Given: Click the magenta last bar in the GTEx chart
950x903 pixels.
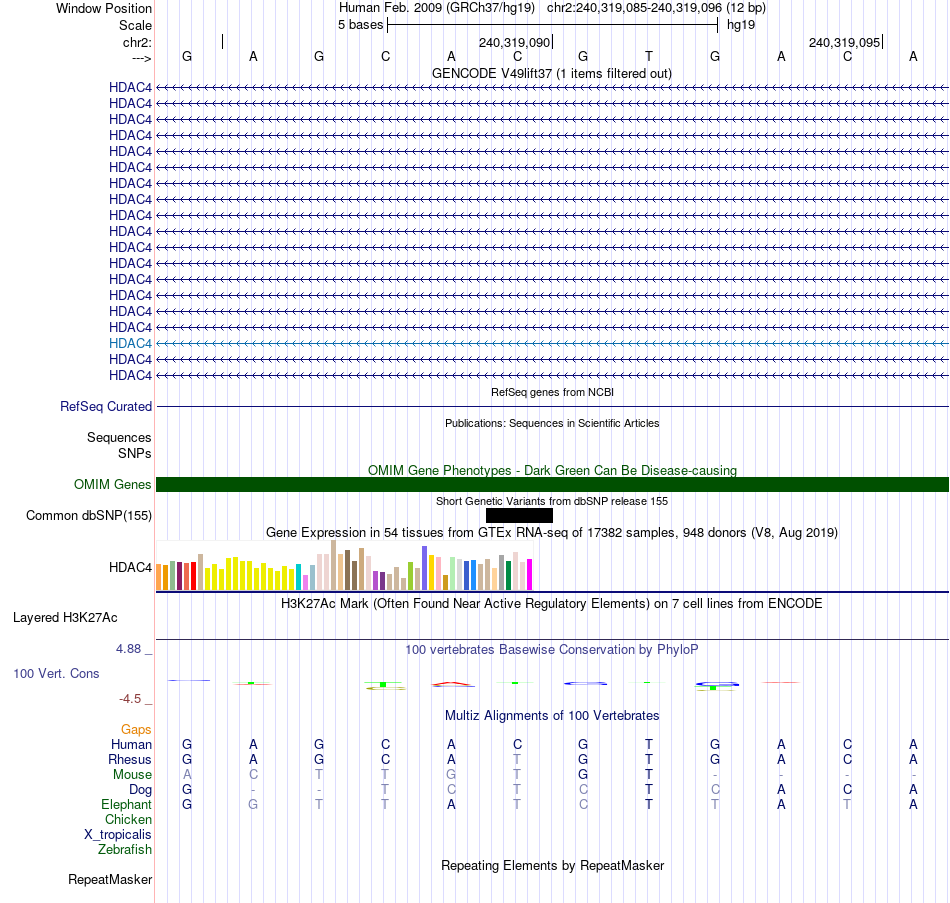Looking at the screenshot, I should (x=529, y=575).
